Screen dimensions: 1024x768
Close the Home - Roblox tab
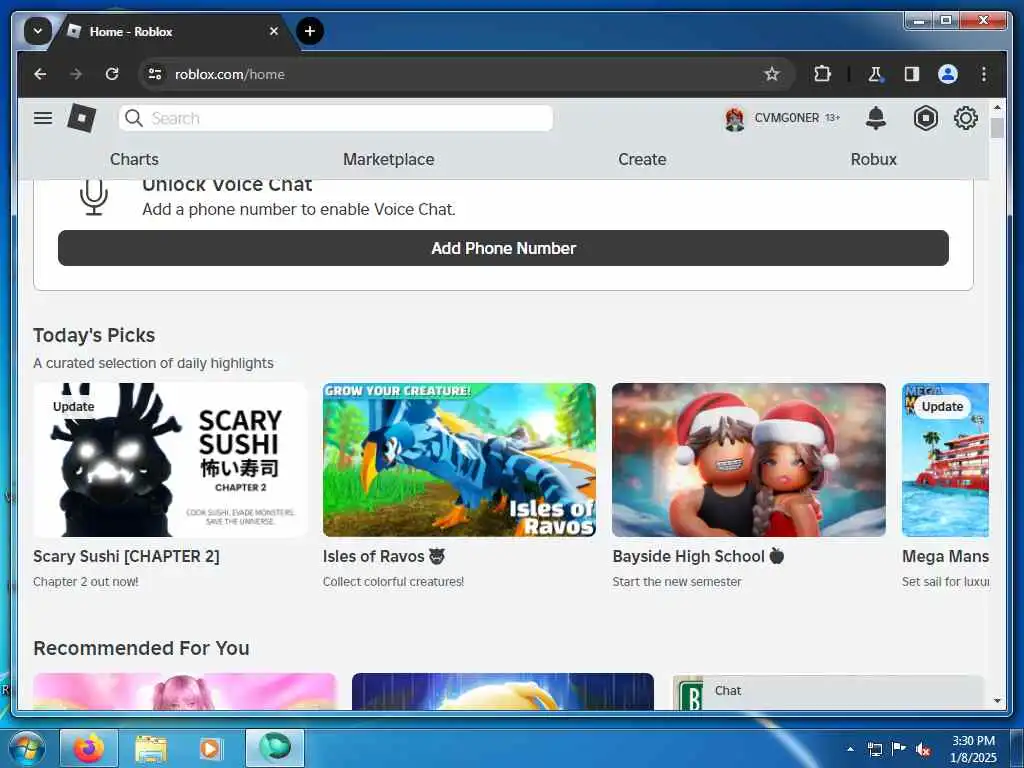click(x=274, y=31)
